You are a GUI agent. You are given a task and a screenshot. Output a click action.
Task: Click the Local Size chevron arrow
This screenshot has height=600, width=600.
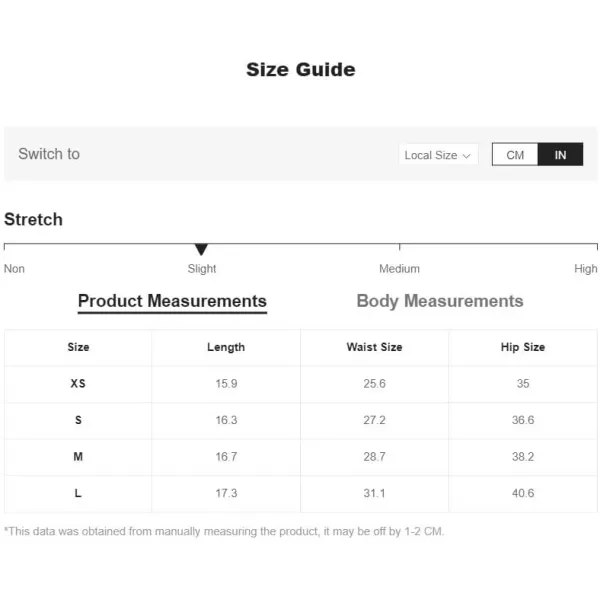point(466,156)
